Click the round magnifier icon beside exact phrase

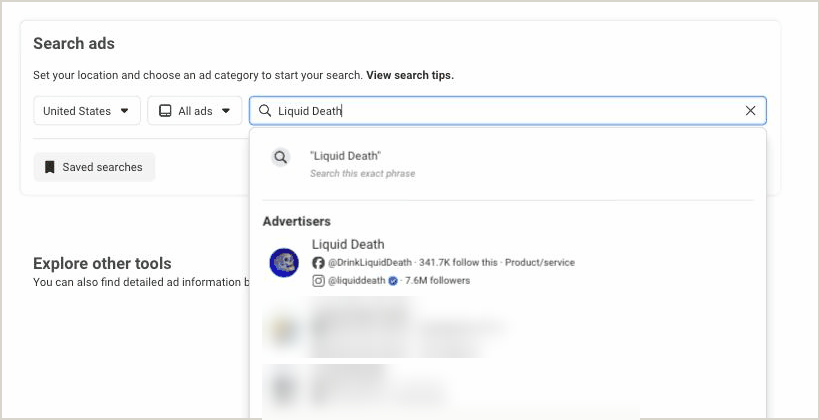point(281,157)
